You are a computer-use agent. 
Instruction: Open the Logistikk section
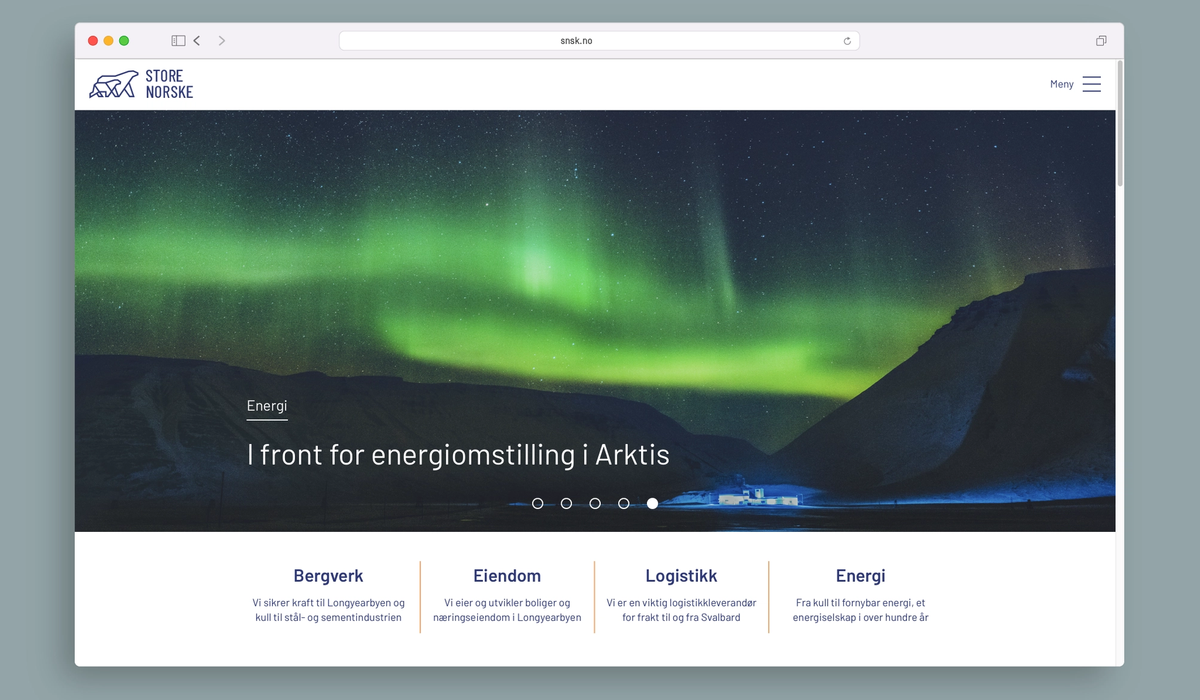click(x=681, y=576)
